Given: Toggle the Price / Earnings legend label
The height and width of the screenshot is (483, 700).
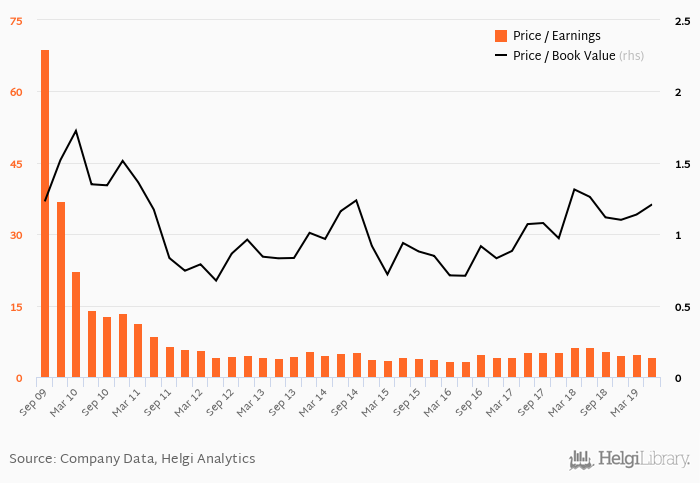Looking at the screenshot, I should coord(556,36).
